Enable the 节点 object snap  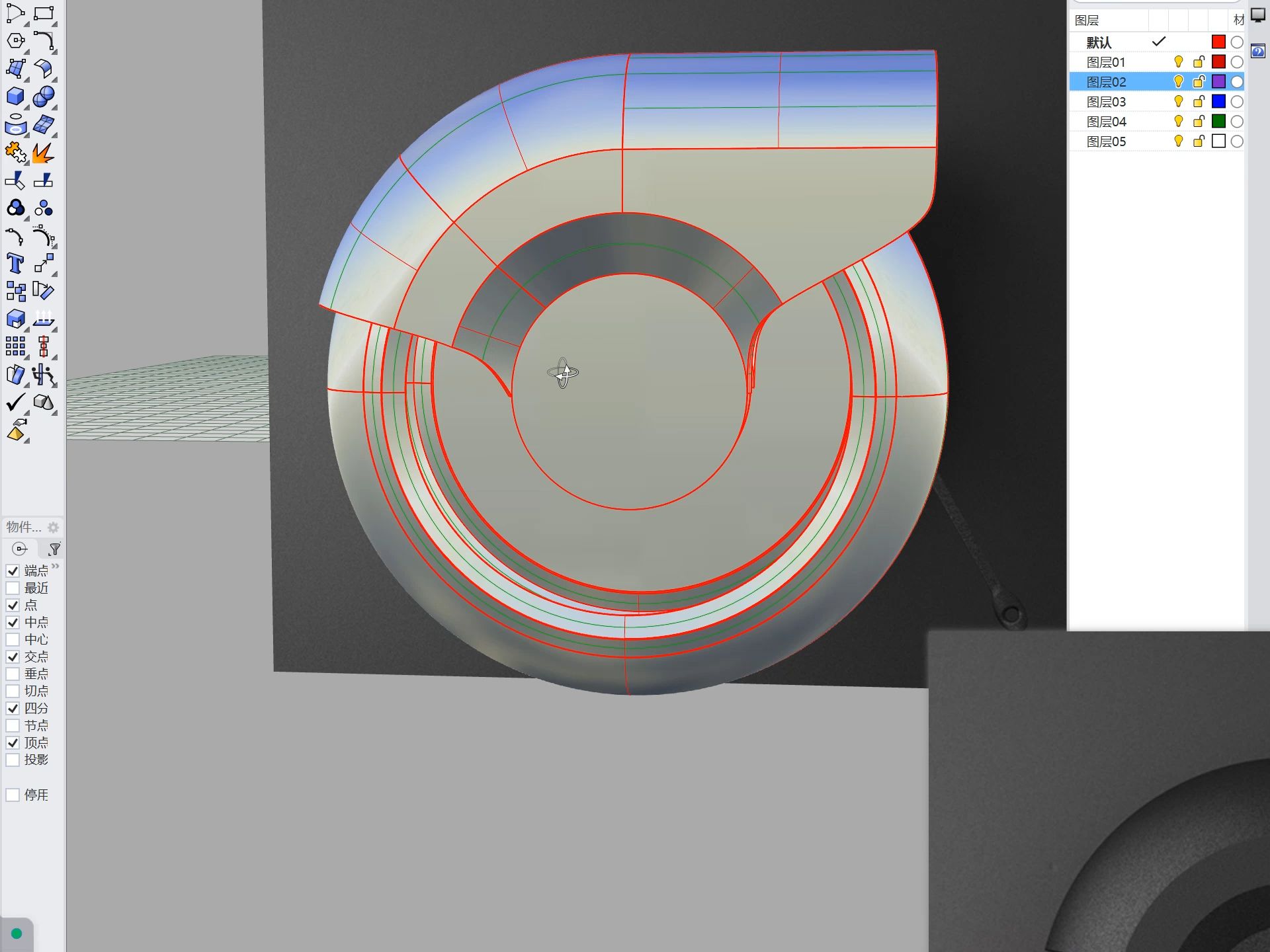click(13, 725)
